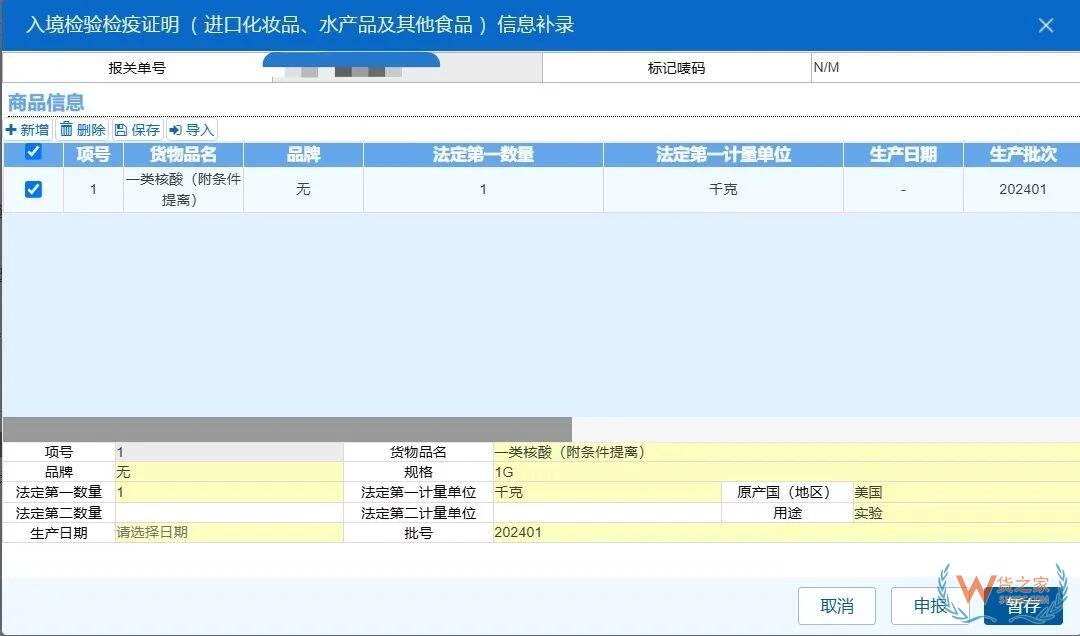The width and height of the screenshot is (1080, 636).
Task: Edit the 品牌 brand field showing 无
Action: coord(230,471)
